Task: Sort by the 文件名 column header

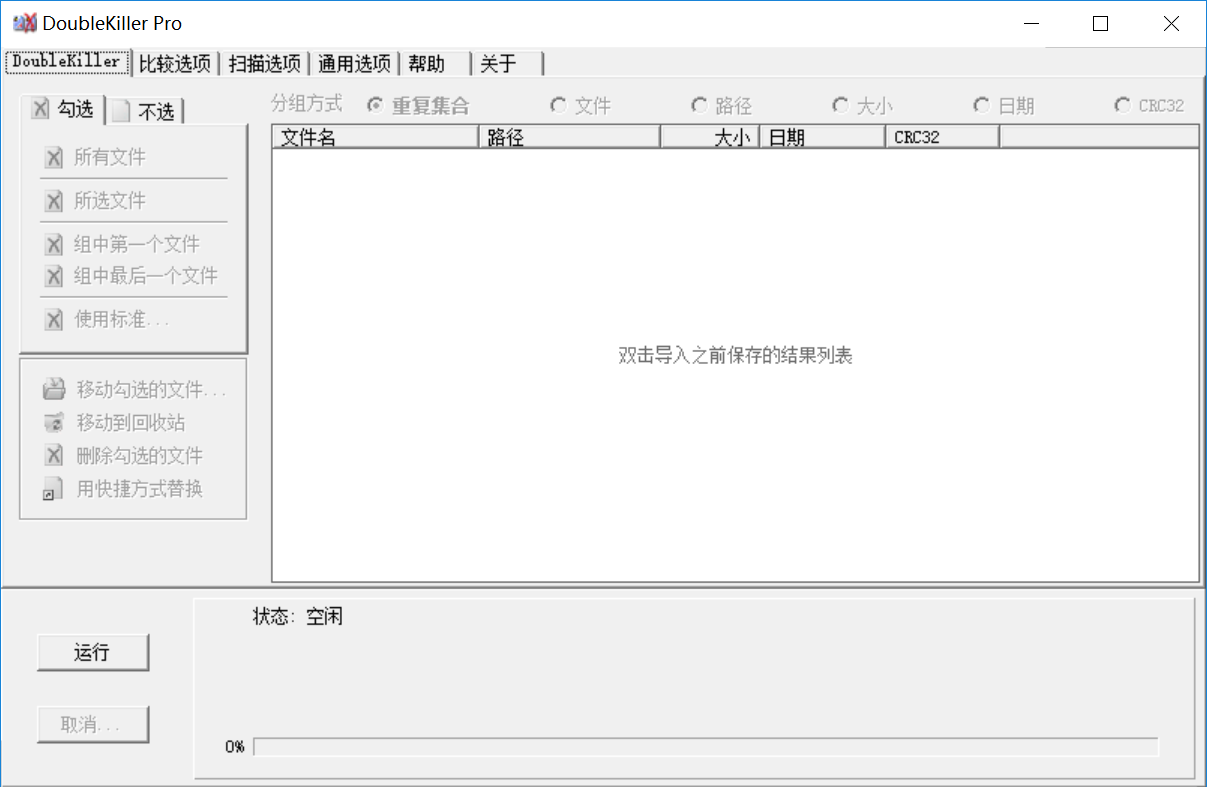Action: point(375,137)
